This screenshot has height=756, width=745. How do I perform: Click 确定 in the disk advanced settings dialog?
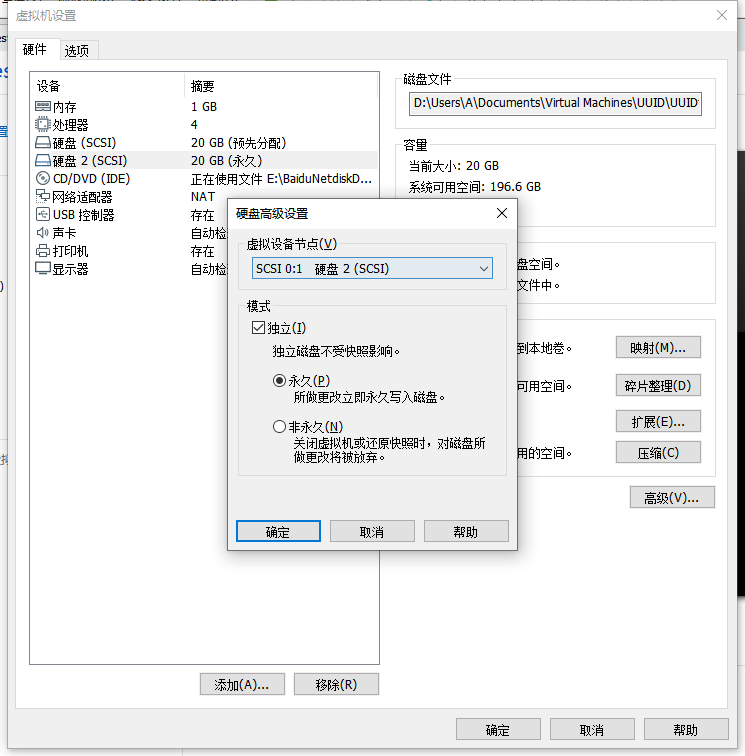coord(278,532)
